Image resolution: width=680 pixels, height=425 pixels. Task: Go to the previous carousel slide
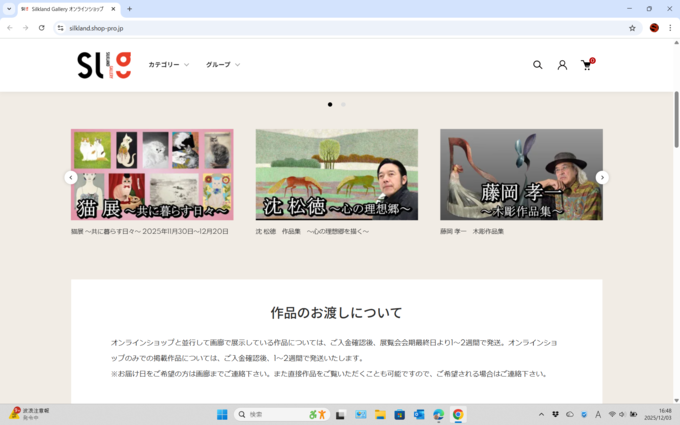pyautogui.click(x=71, y=177)
